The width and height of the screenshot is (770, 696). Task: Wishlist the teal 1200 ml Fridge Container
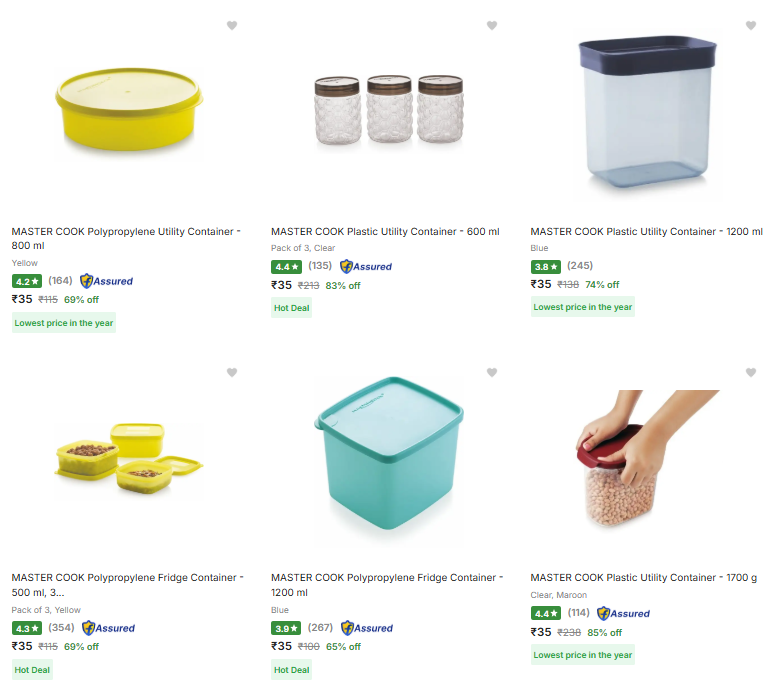click(x=492, y=373)
